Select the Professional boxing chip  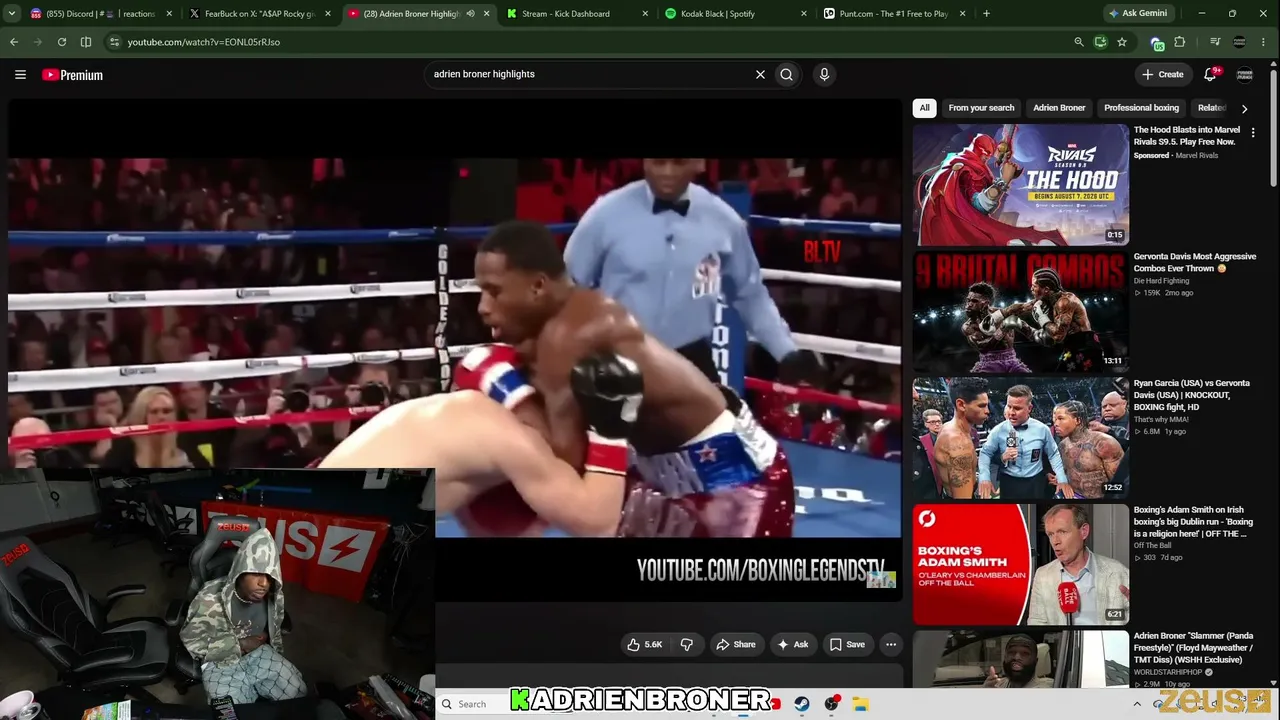click(x=1141, y=108)
